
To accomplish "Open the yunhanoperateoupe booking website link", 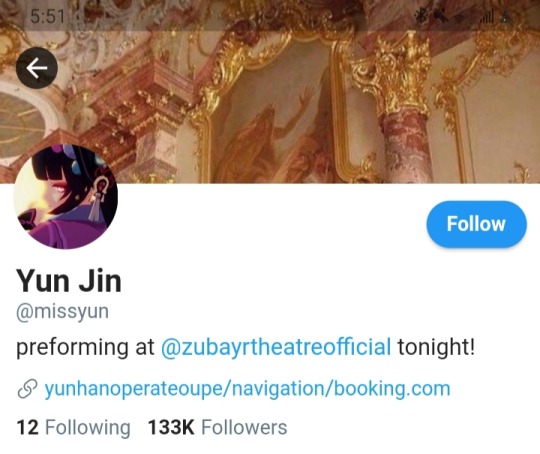I will (247, 389).
